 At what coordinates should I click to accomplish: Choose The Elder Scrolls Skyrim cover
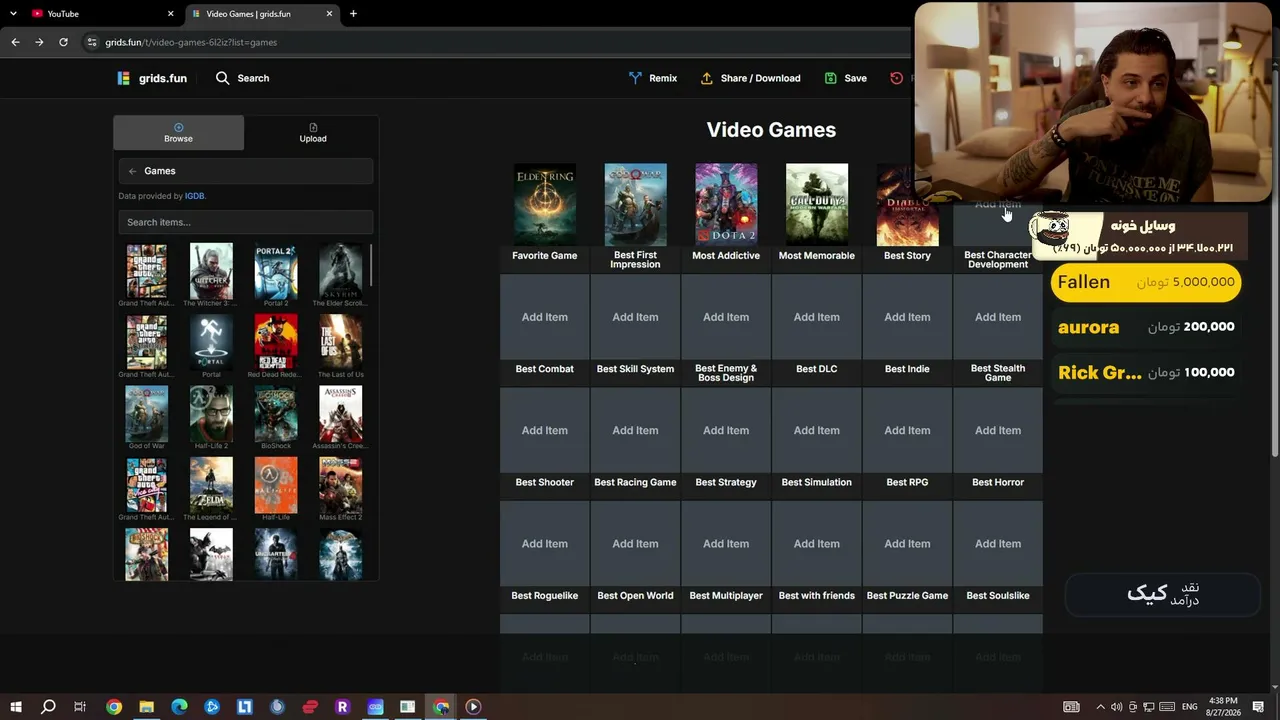(341, 271)
